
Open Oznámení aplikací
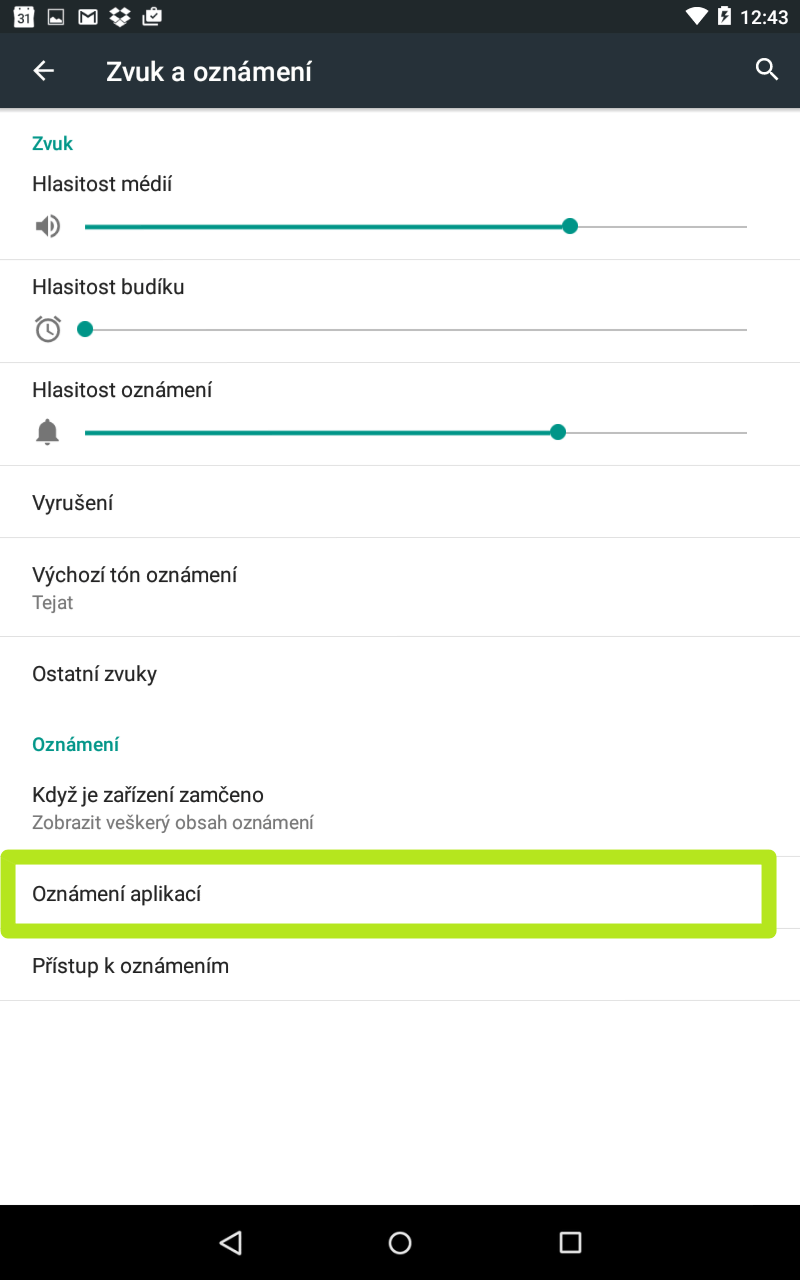pos(400,893)
